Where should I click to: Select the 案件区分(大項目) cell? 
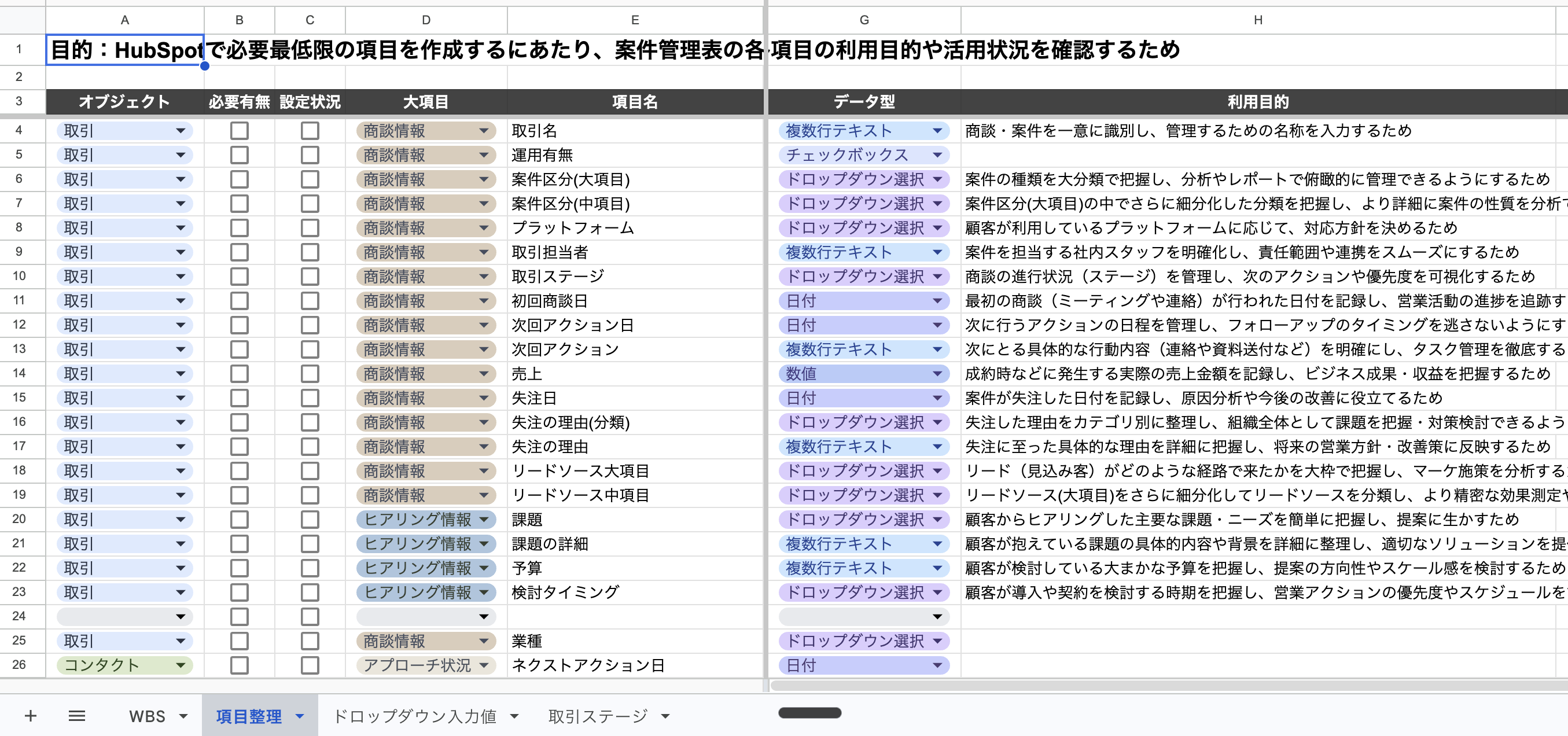(x=635, y=179)
